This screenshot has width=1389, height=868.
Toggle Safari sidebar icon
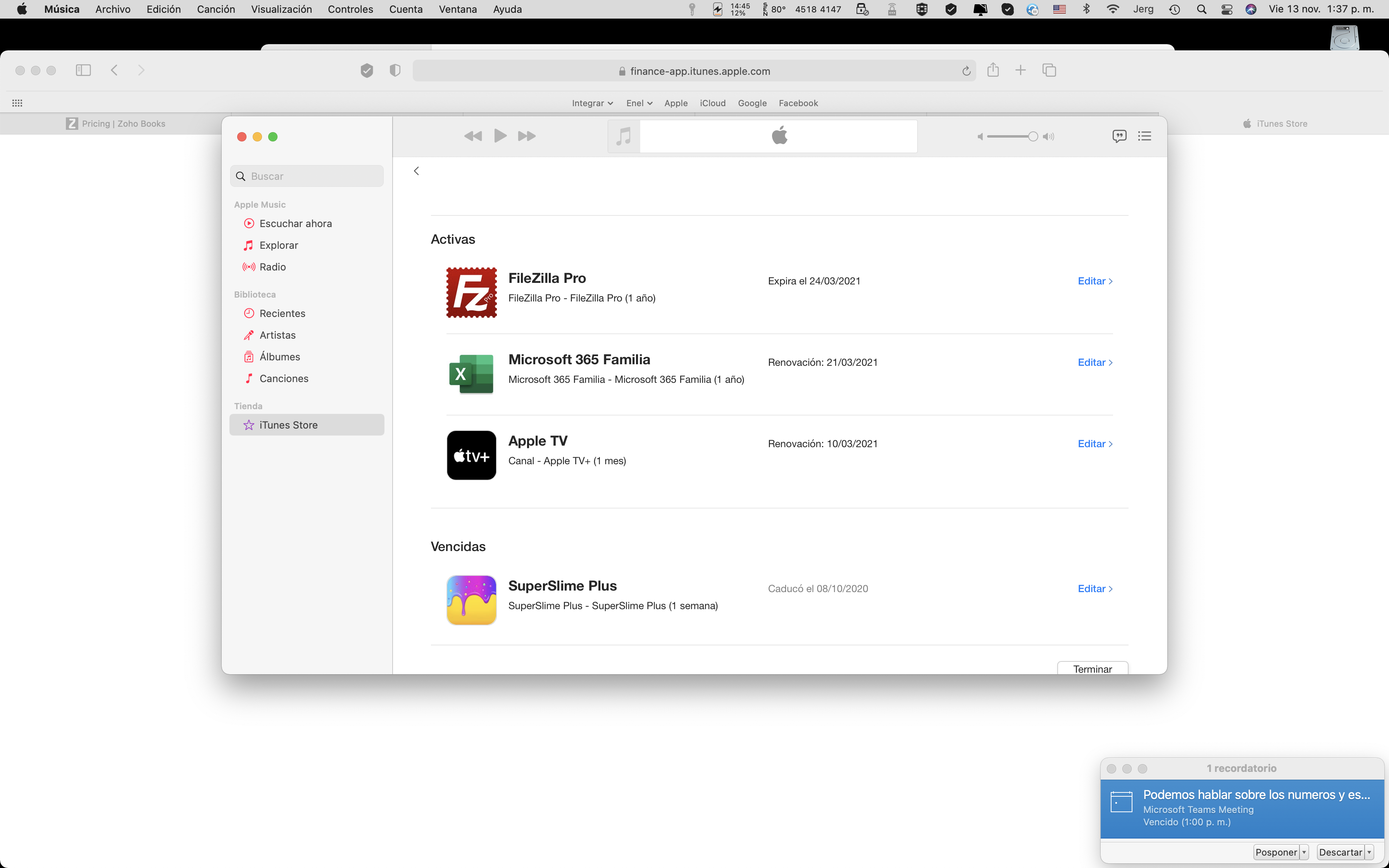pos(83,70)
